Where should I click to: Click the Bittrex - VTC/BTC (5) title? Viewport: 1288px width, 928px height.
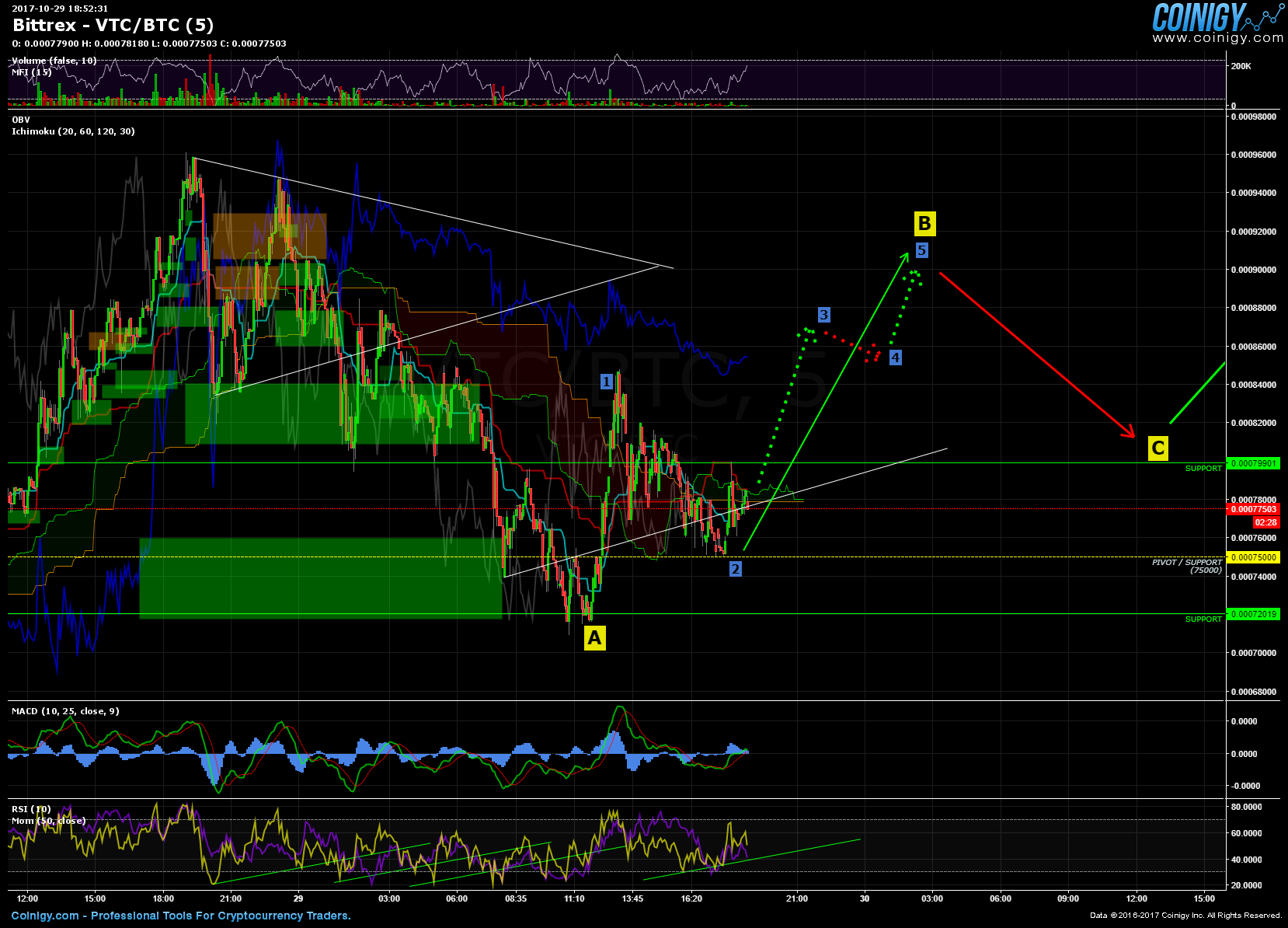point(113,26)
